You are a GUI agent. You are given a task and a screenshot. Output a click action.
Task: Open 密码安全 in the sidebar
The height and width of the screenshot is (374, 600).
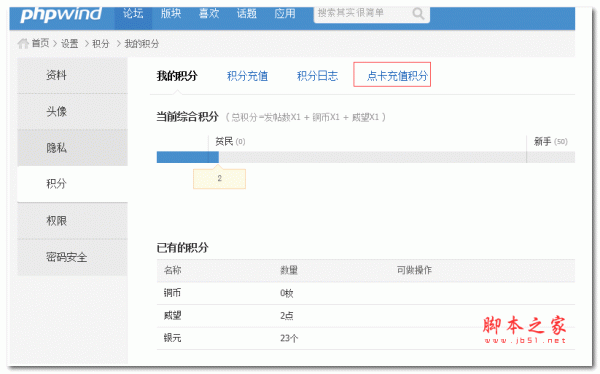[72, 257]
